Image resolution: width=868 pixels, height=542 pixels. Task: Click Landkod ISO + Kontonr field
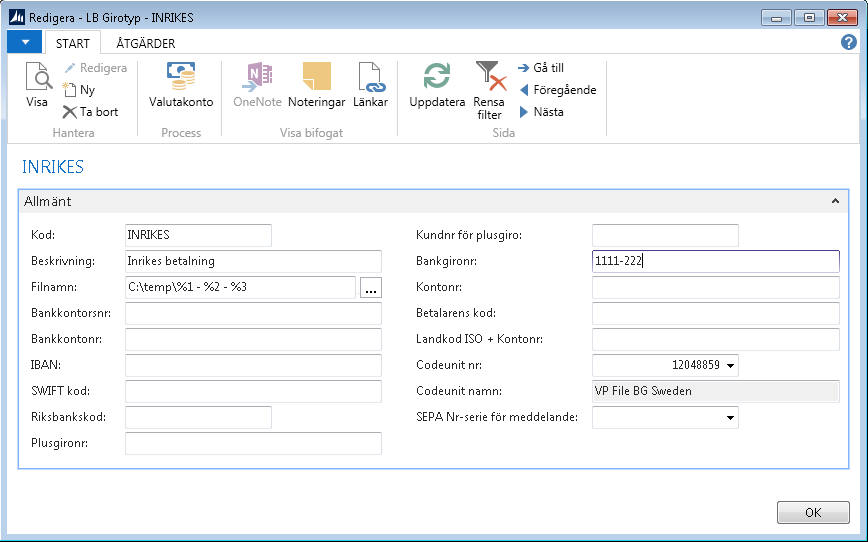pyautogui.click(x=716, y=339)
